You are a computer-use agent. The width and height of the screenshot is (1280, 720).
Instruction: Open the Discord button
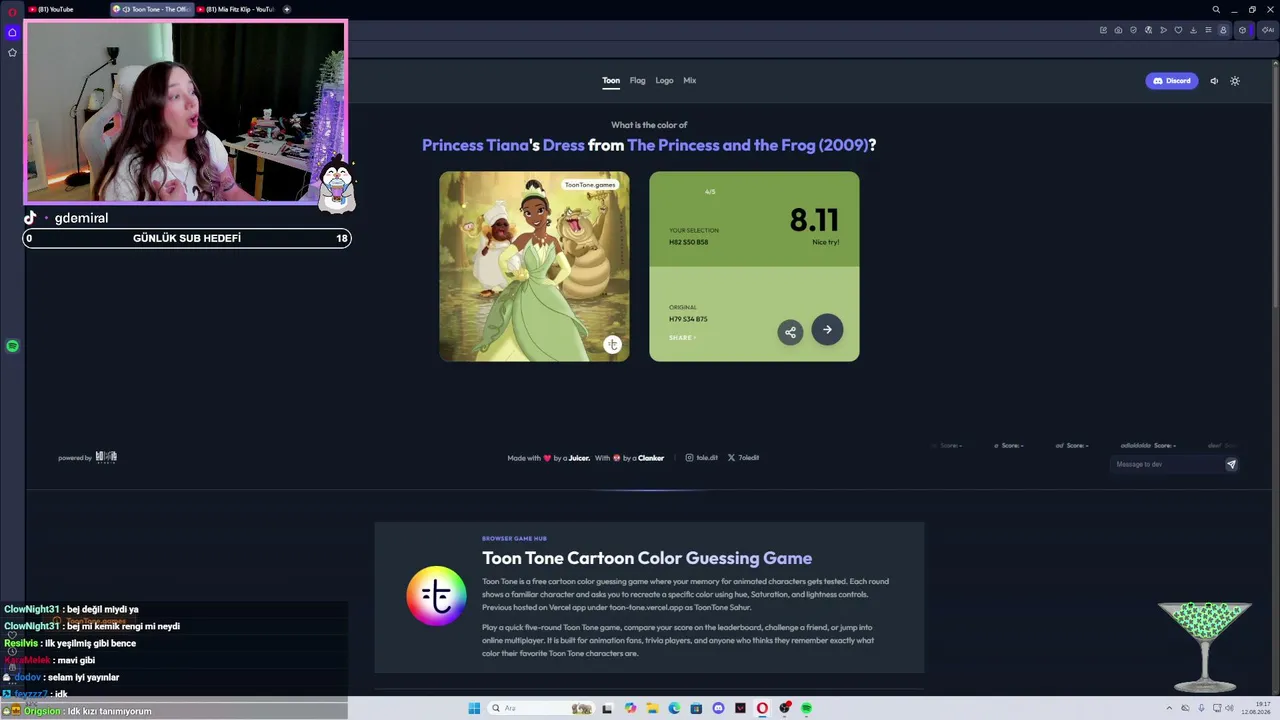tap(1171, 81)
